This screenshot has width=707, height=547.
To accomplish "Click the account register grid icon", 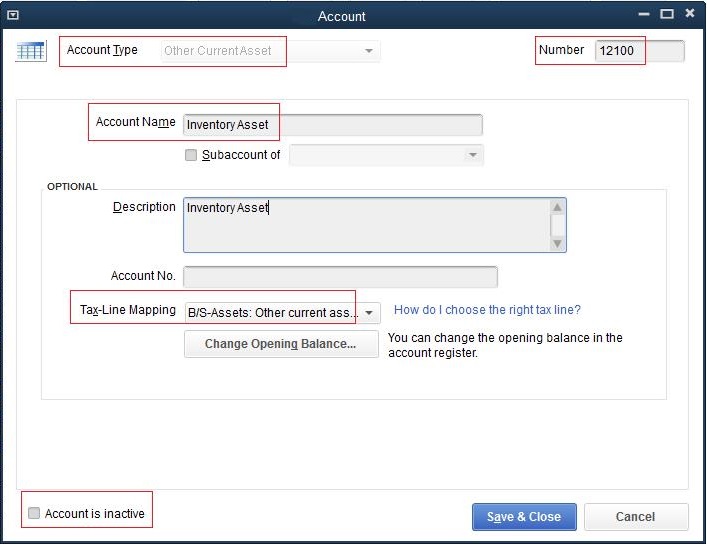I will (x=31, y=51).
